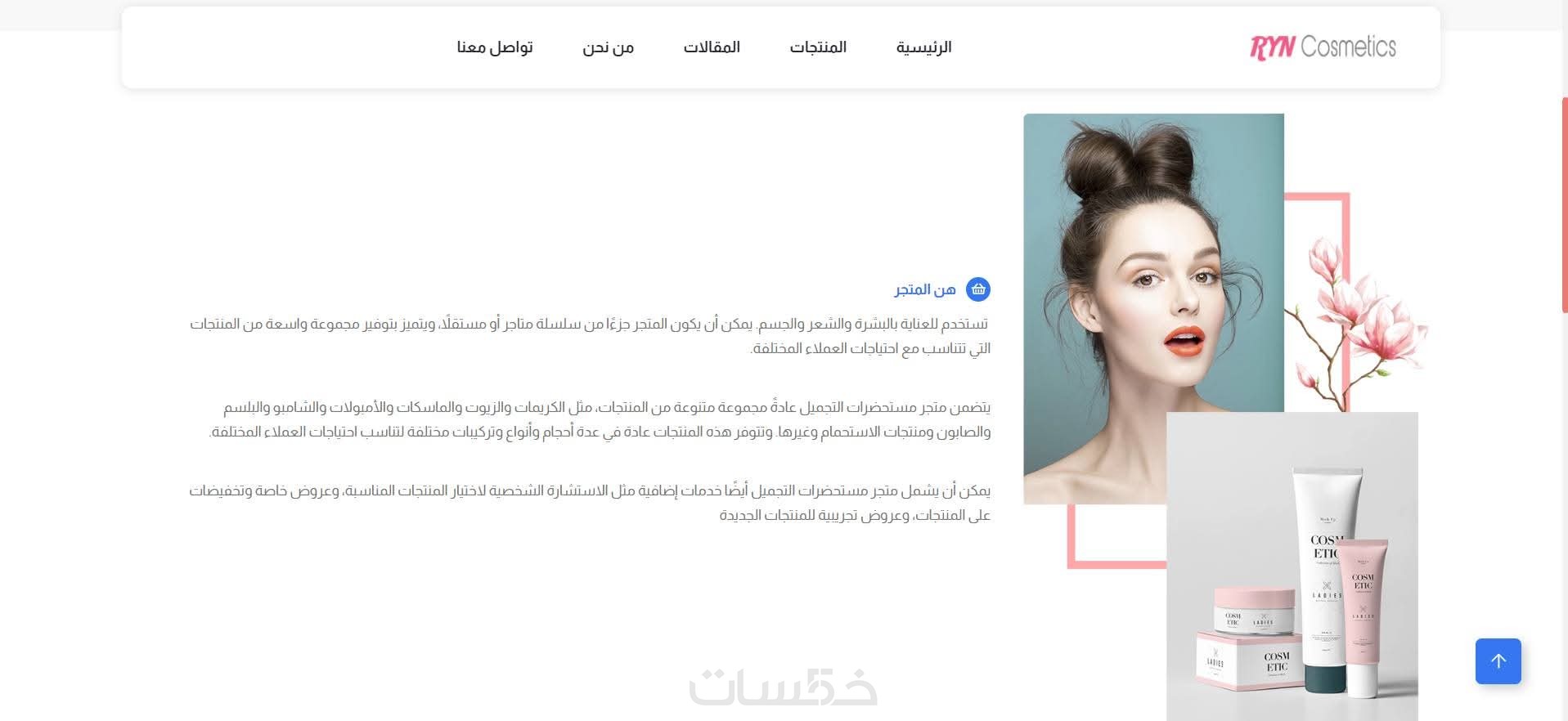Image resolution: width=1568 pixels, height=721 pixels.
Task: Click paragraph starting with يتضمن متجر مستحضرات
Action: click(x=600, y=419)
